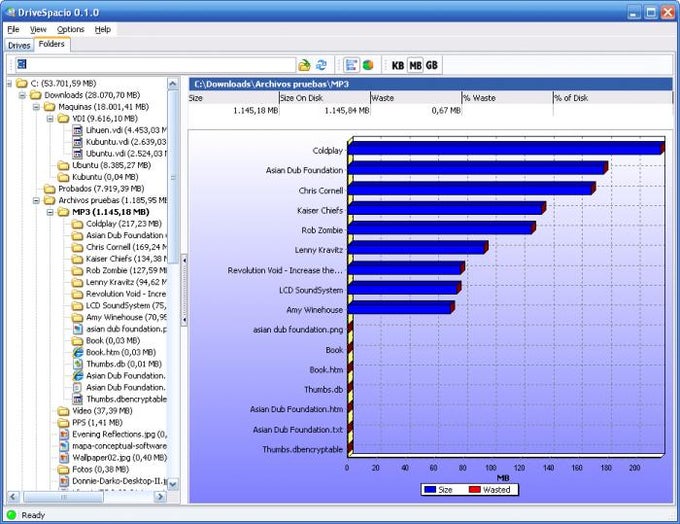Click the Thumbs.db (0,01 MB) file icon
Screen dimensions: 680x524
click(x=78, y=364)
